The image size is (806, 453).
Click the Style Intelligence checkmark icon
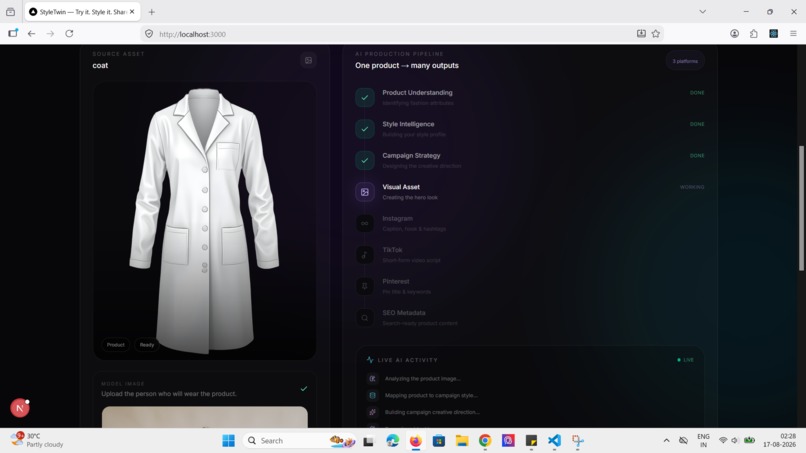click(364, 129)
